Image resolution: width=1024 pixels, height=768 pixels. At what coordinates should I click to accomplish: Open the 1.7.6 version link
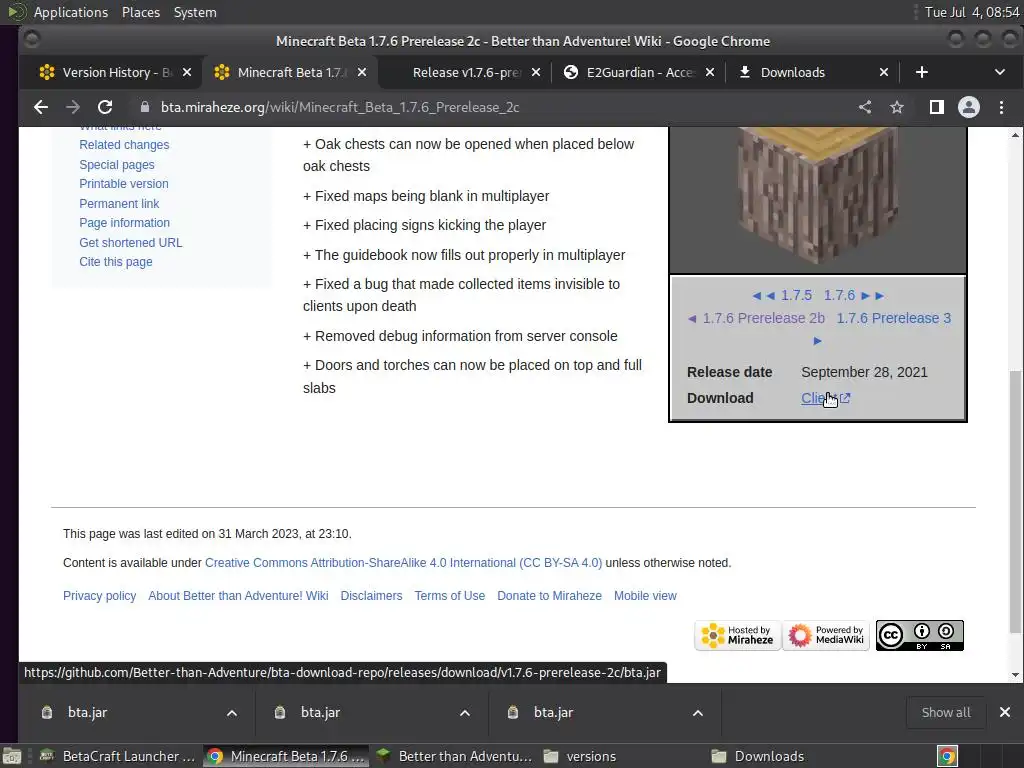point(839,295)
